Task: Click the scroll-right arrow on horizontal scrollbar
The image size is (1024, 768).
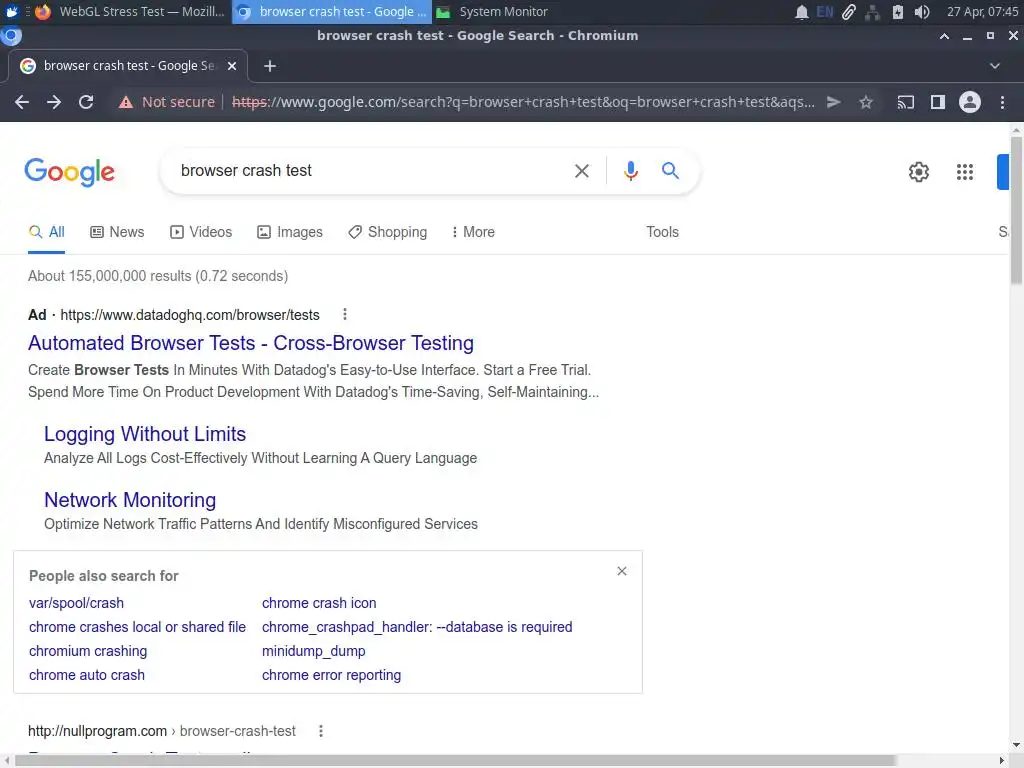Action: 1002,761
